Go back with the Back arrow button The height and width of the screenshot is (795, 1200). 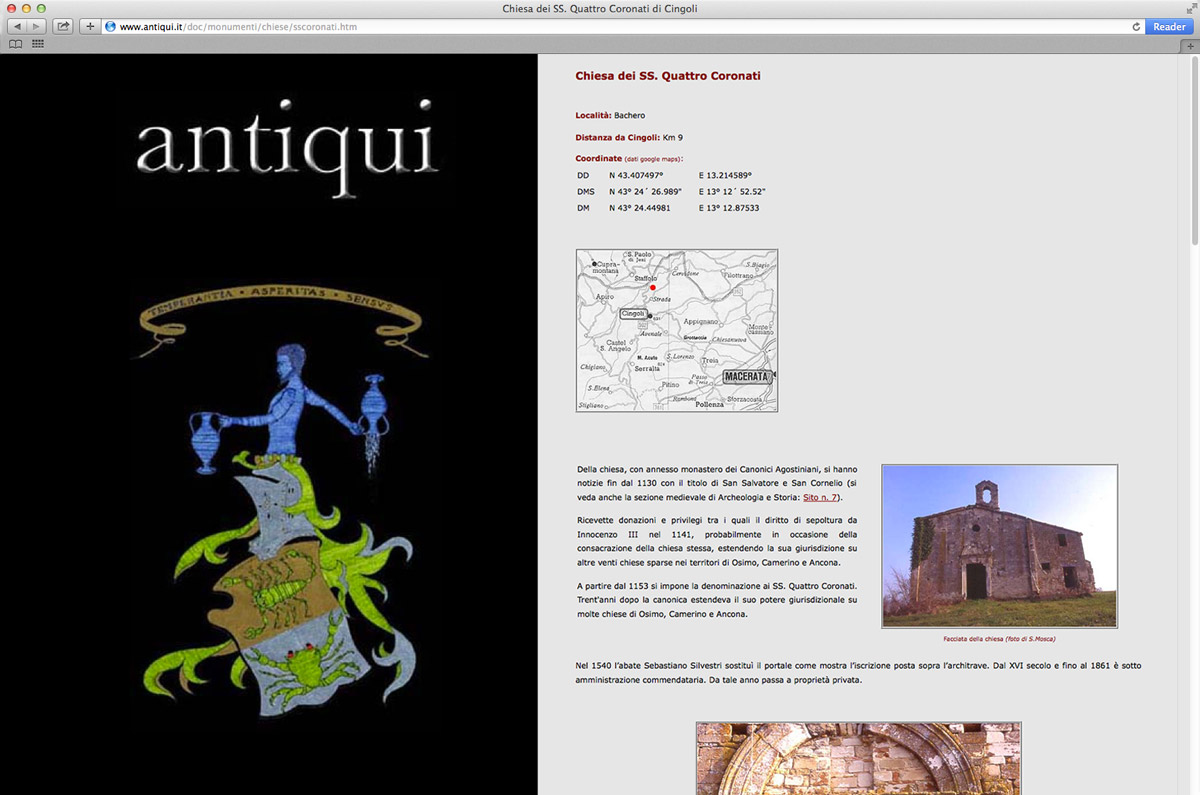pyautogui.click(x=17, y=26)
